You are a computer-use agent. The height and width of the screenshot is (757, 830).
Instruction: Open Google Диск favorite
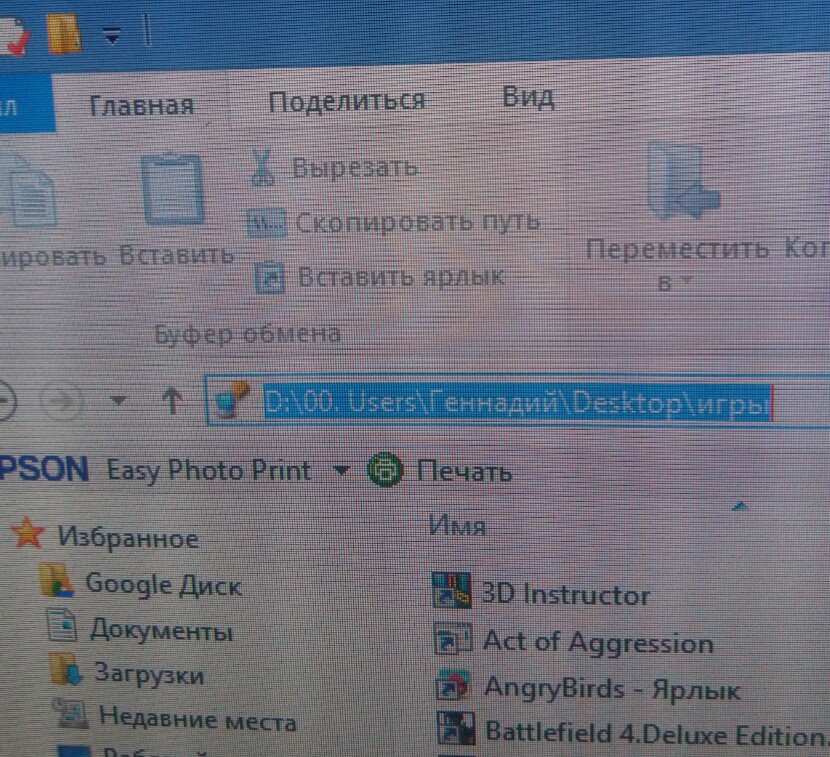click(x=164, y=585)
